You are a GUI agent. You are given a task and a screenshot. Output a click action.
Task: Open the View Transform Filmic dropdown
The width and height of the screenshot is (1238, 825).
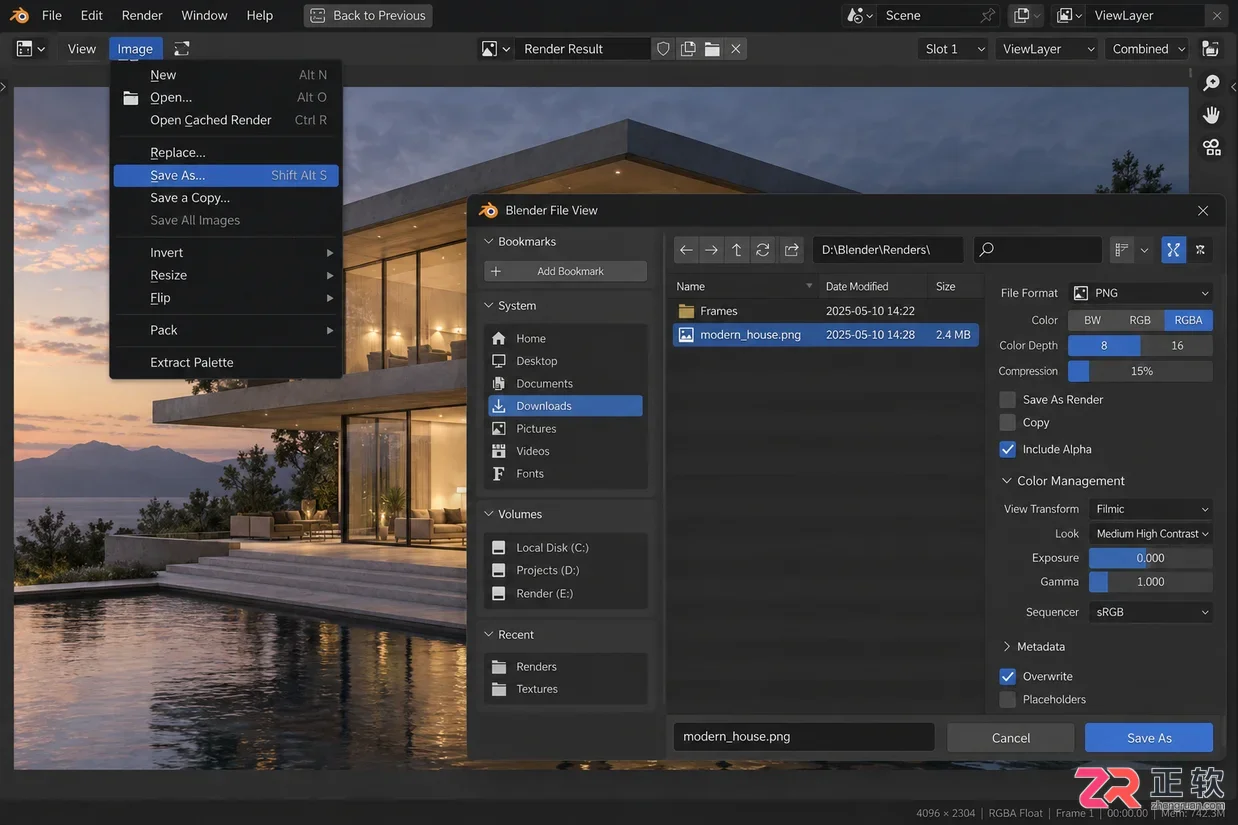point(1151,509)
